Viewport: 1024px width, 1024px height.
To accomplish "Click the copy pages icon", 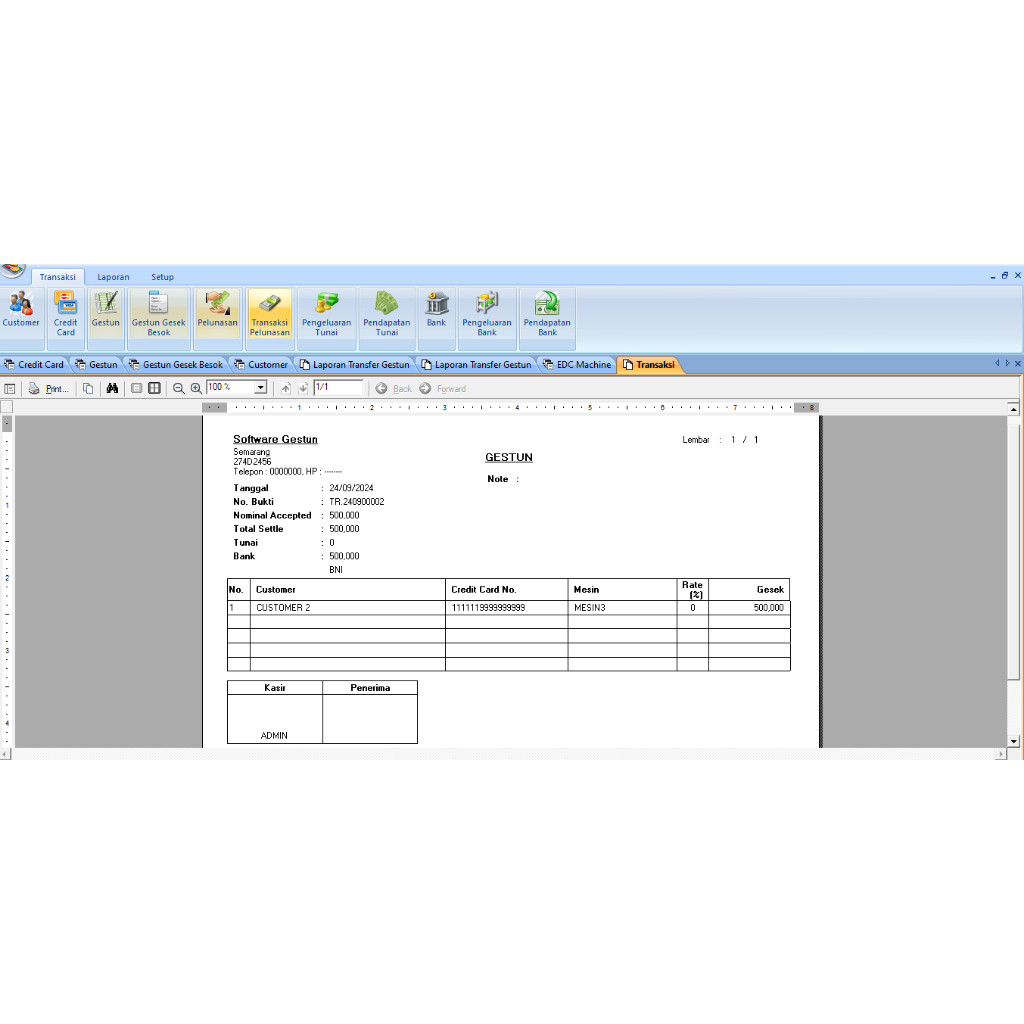I will pos(88,389).
